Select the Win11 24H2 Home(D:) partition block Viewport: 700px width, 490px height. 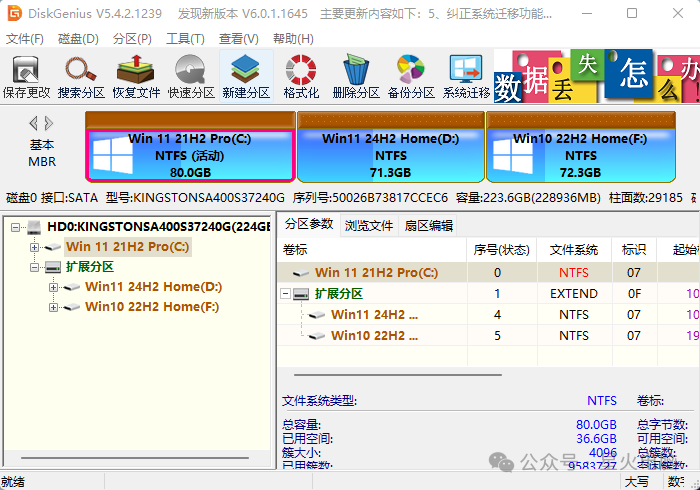point(391,147)
